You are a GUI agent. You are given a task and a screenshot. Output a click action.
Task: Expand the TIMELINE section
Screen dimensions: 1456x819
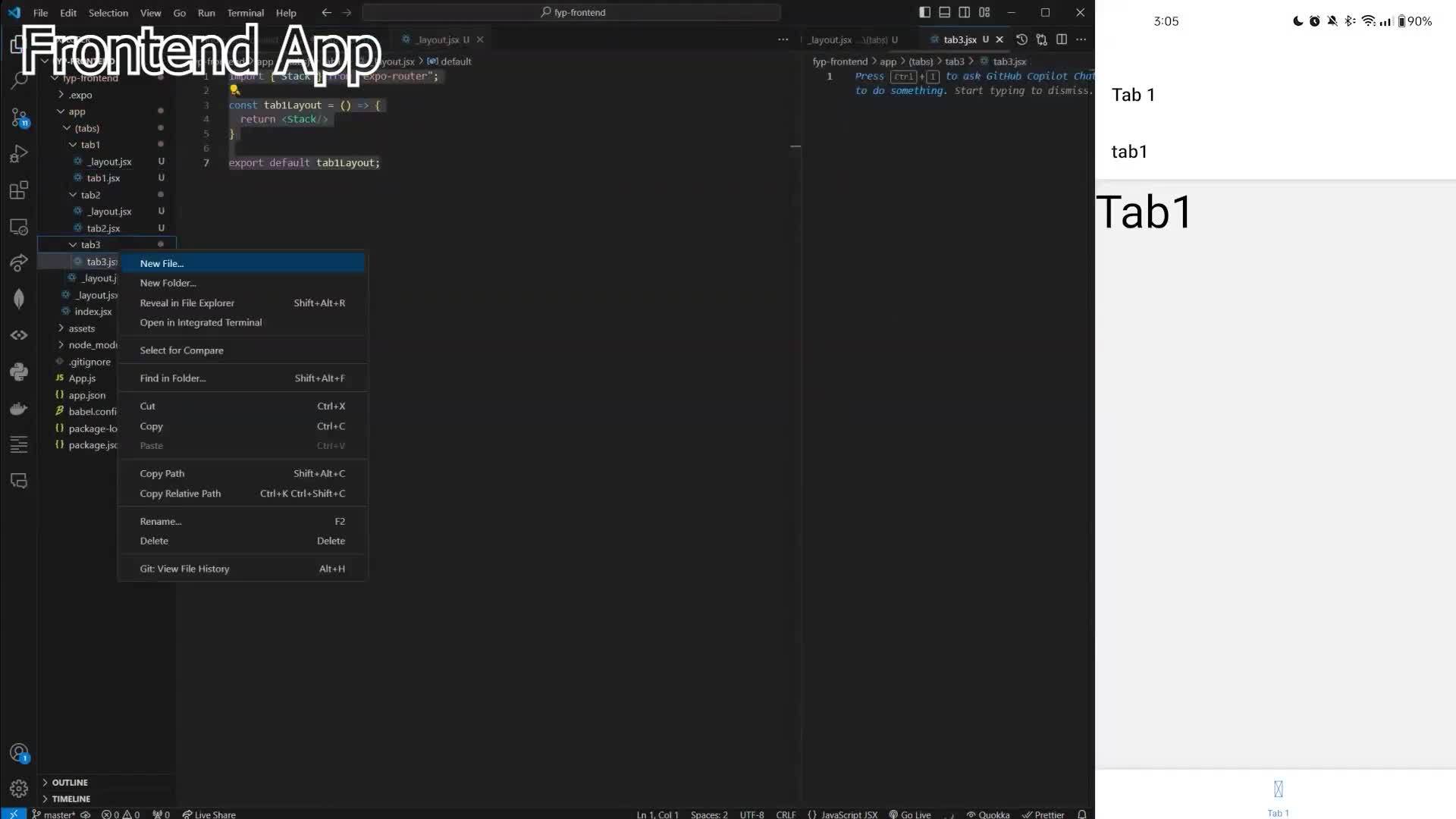pyautogui.click(x=71, y=799)
